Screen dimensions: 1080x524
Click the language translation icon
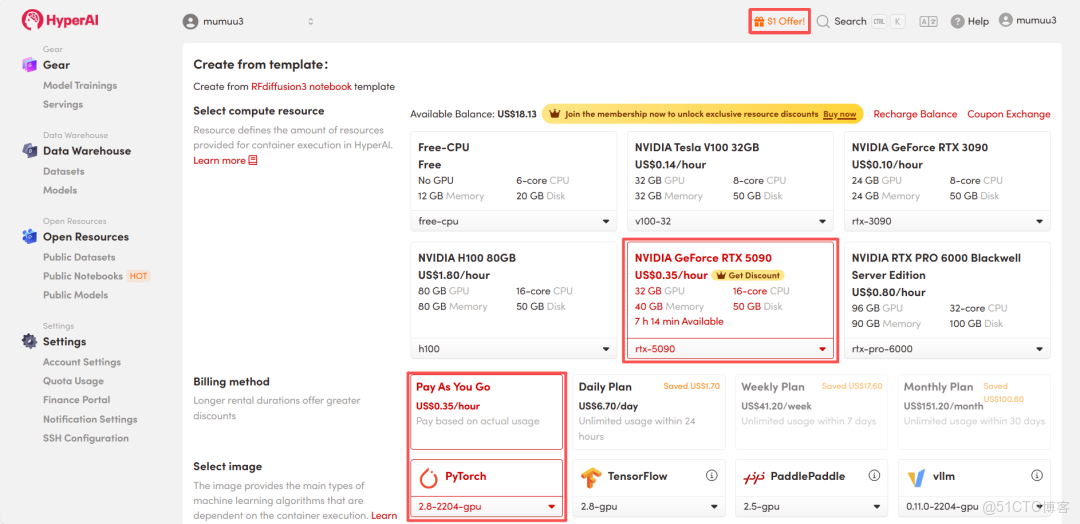coord(928,21)
